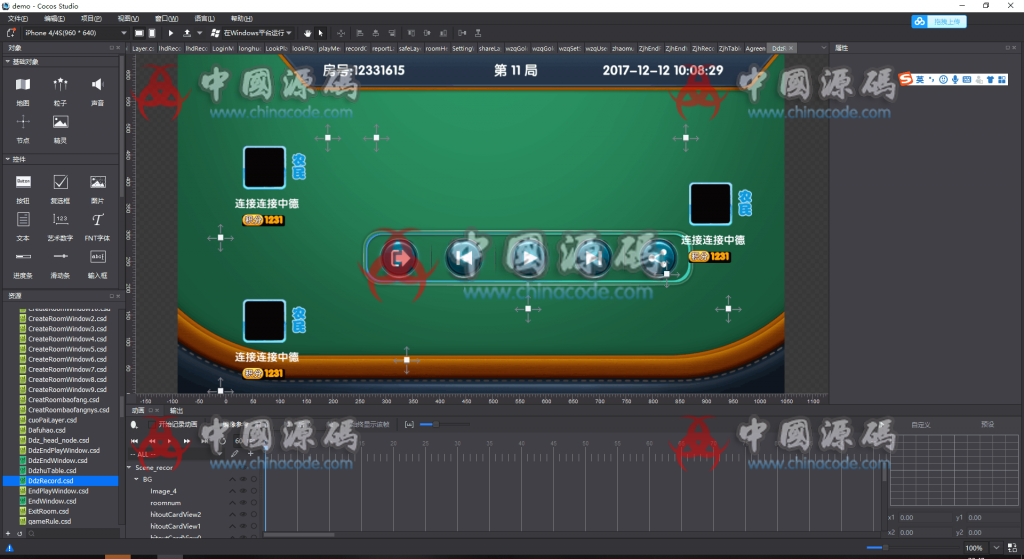Open the 编辑(E) menu
The height and width of the screenshot is (559, 1024).
click(54, 18)
